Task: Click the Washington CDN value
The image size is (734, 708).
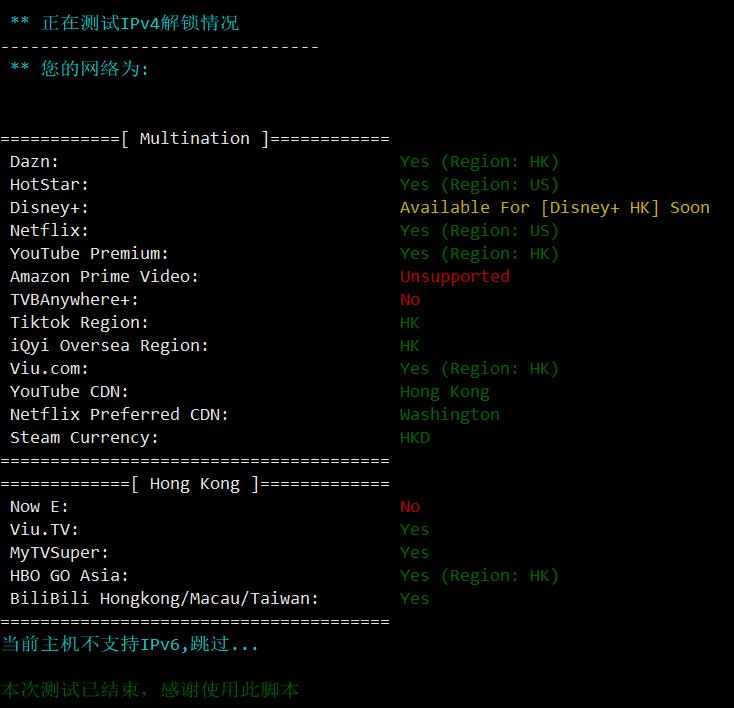Action: [450, 414]
